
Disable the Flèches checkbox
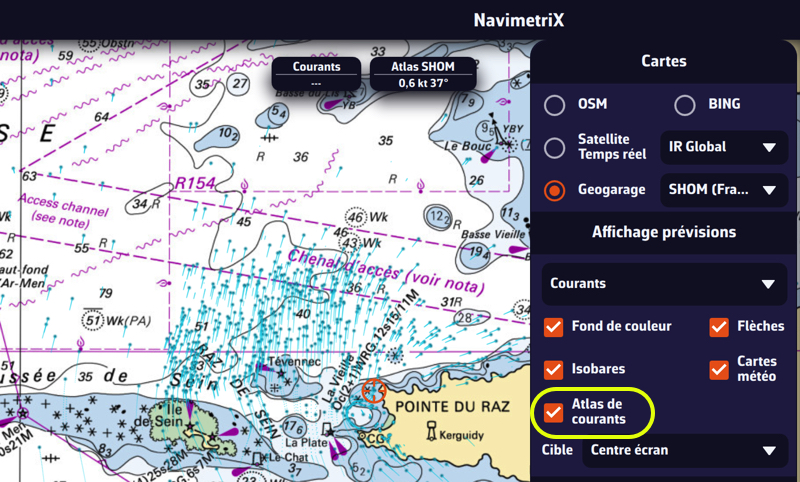coord(719,326)
